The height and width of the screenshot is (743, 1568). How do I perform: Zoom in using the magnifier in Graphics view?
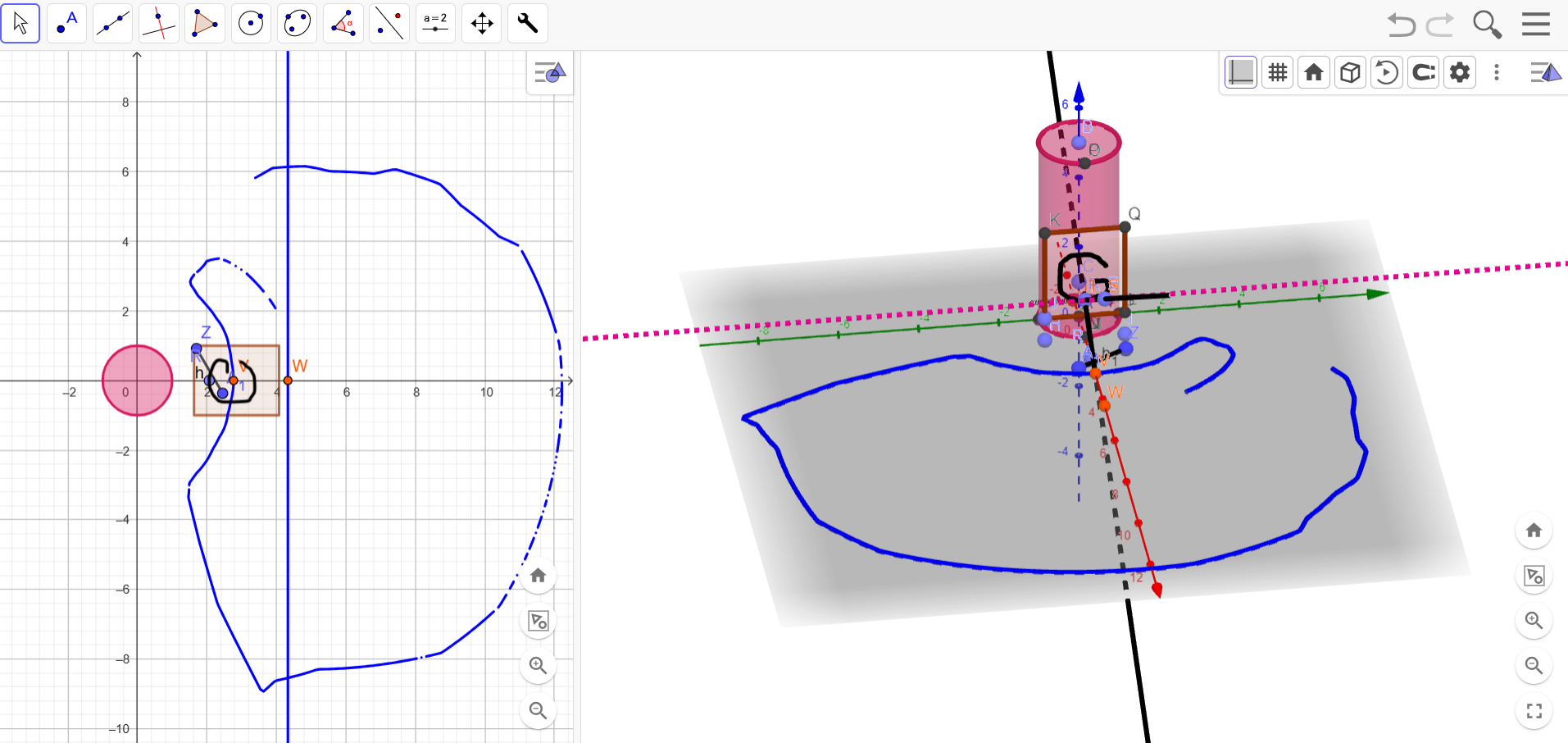[x=537, y=666]
